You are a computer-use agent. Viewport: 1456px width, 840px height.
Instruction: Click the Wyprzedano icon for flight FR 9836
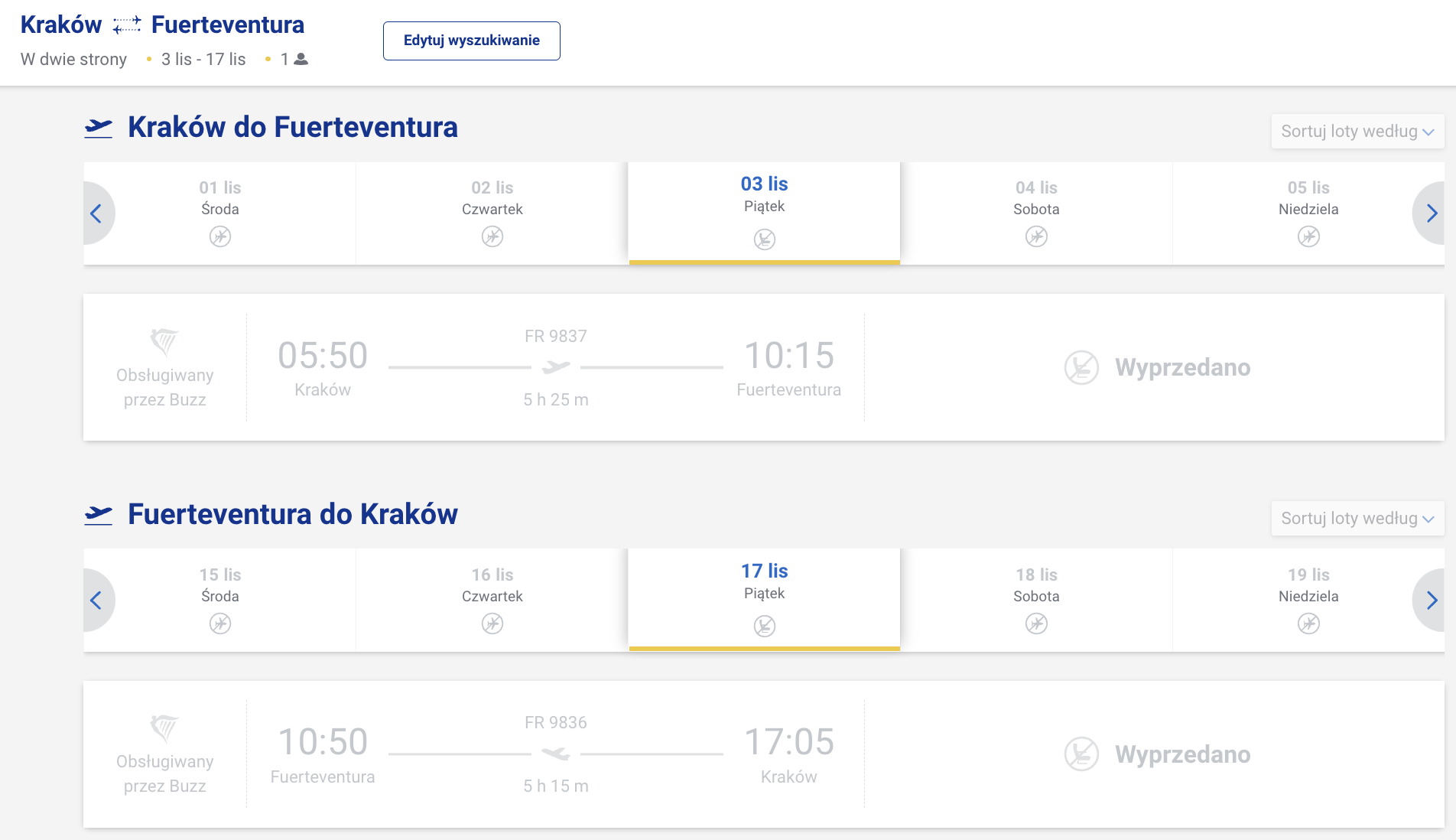click(x=1081, y=754)
